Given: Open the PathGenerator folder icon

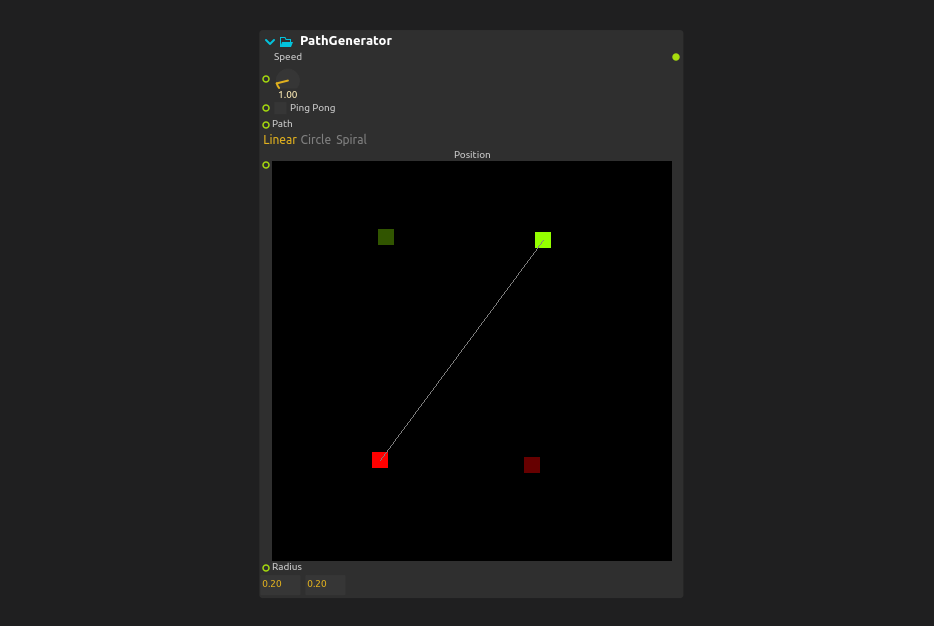Looking at the screenshot, I should pos(287,42).
